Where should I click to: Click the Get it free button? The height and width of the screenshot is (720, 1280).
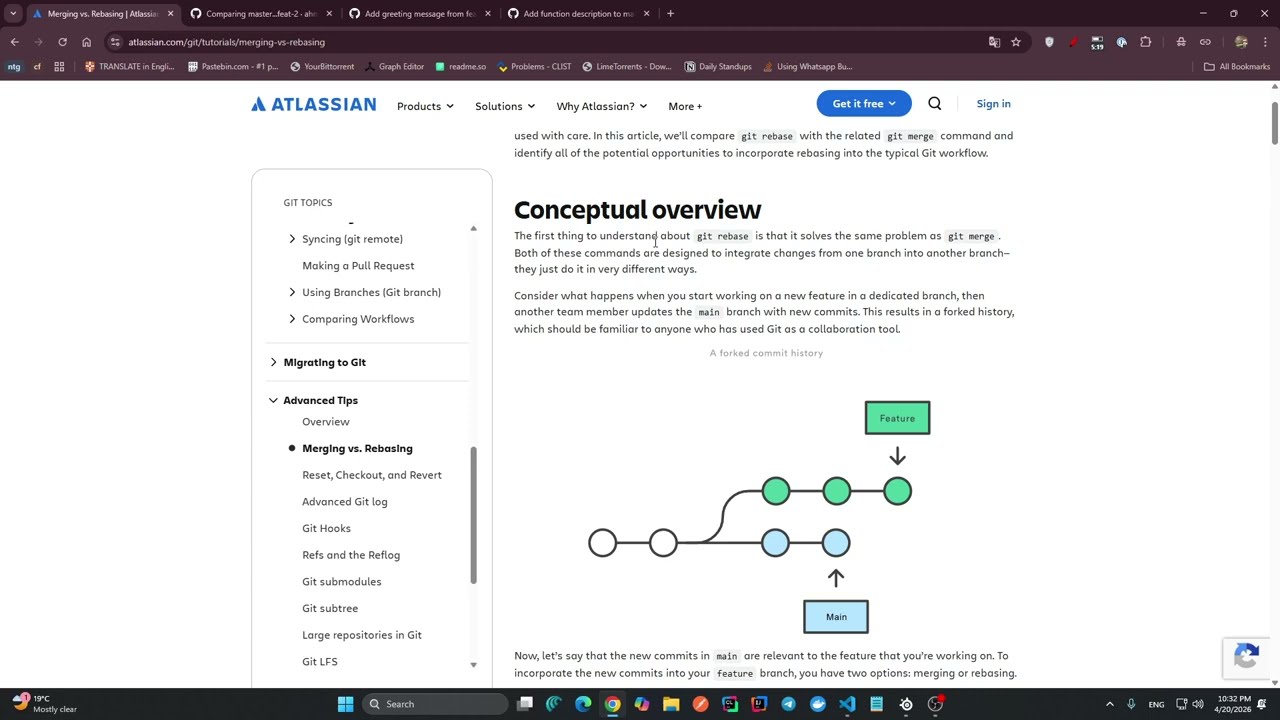[x=864, y=104]
